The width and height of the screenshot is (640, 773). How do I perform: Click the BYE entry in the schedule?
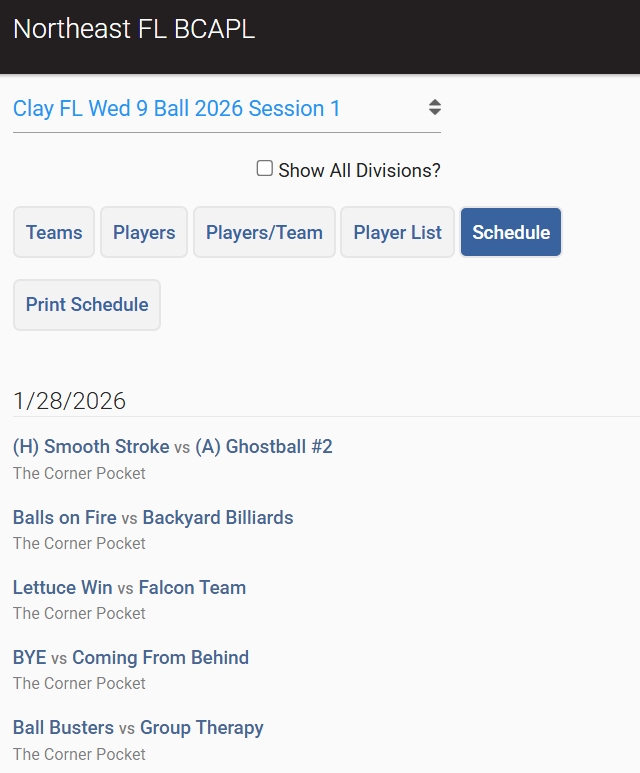click(29, 658)
